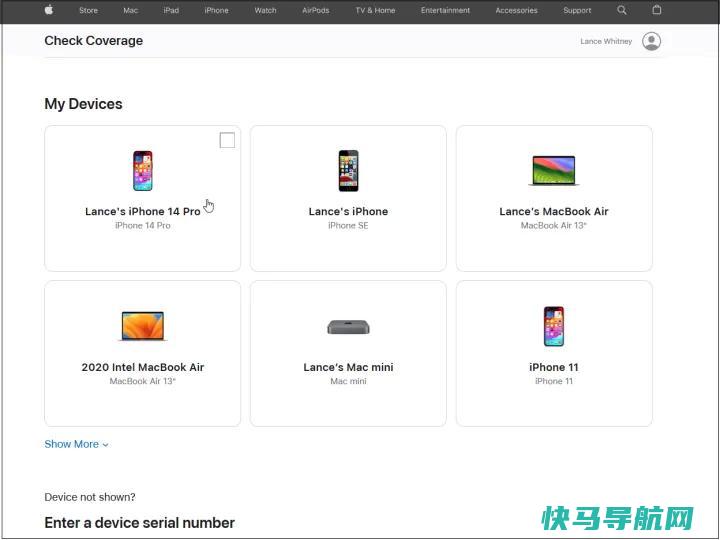Click the iPhone SE device image
Viewport: 720px width, 540px height.
pos(349,171)
